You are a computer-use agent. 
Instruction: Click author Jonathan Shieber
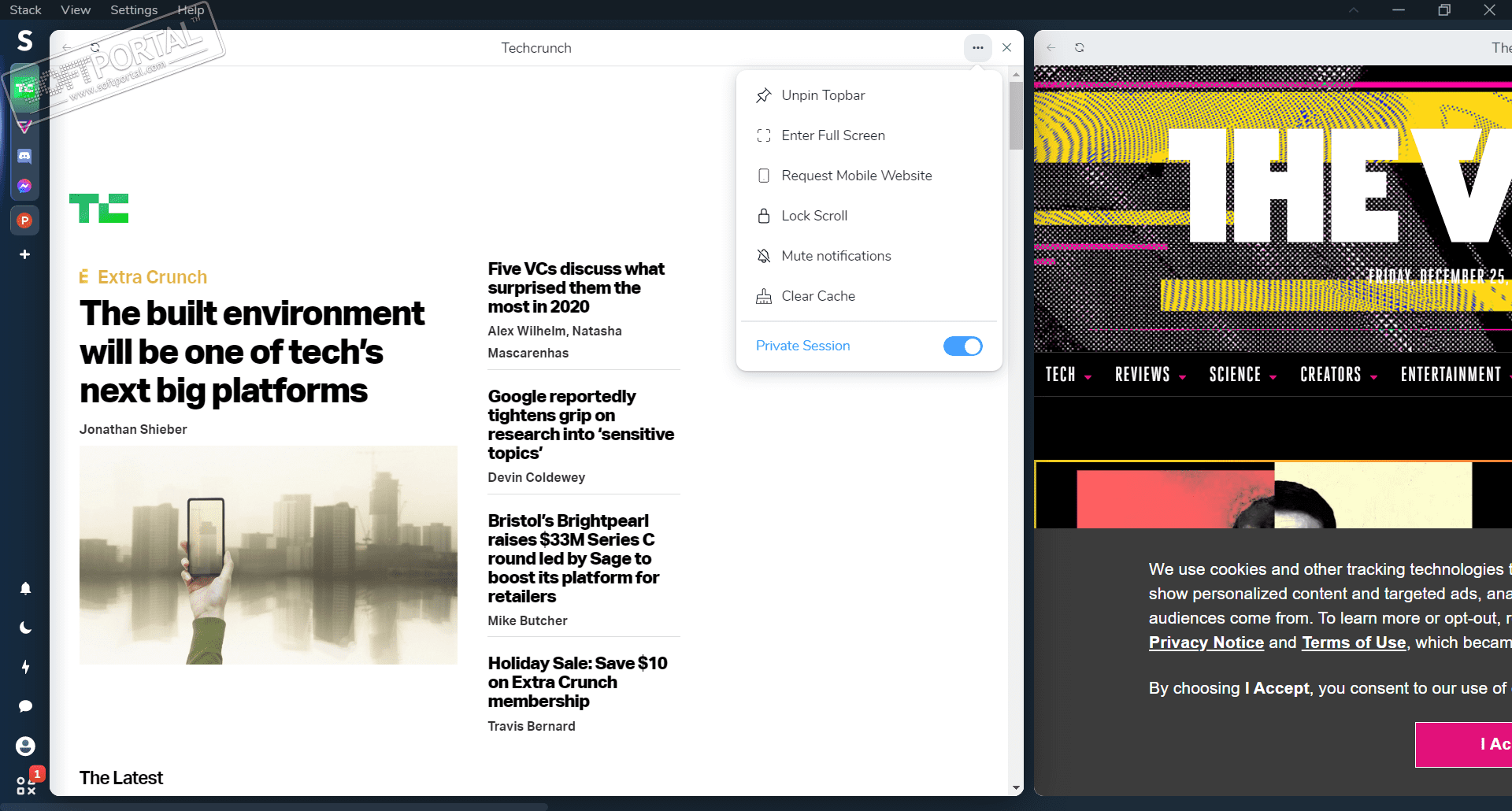(x=133, y=430)
